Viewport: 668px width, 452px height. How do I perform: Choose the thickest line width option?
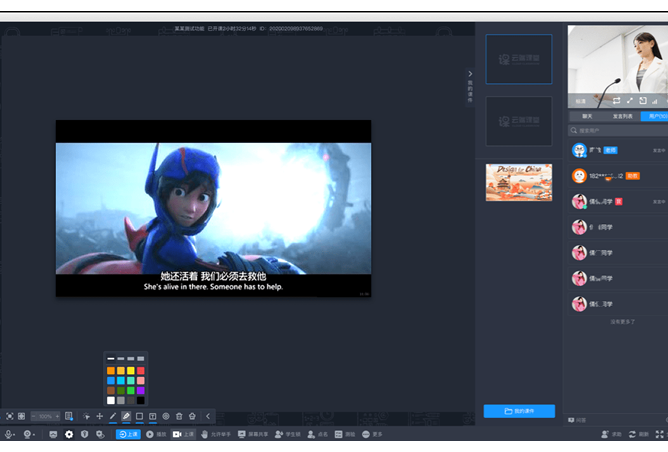click(x=141, y=359)
